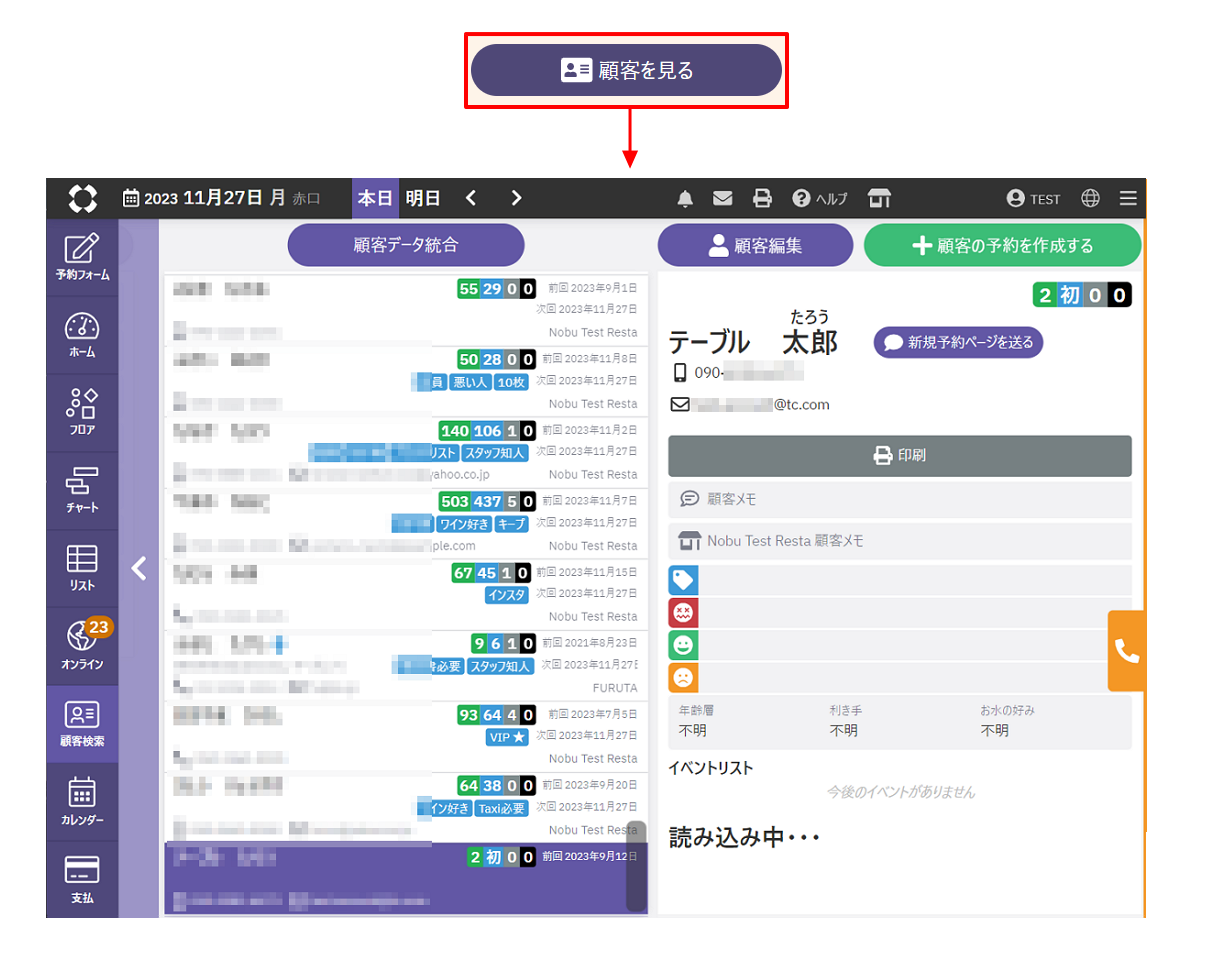The image size is (1213, 963).
Task: Select the blue tag icon row
Action: point(684,580)
